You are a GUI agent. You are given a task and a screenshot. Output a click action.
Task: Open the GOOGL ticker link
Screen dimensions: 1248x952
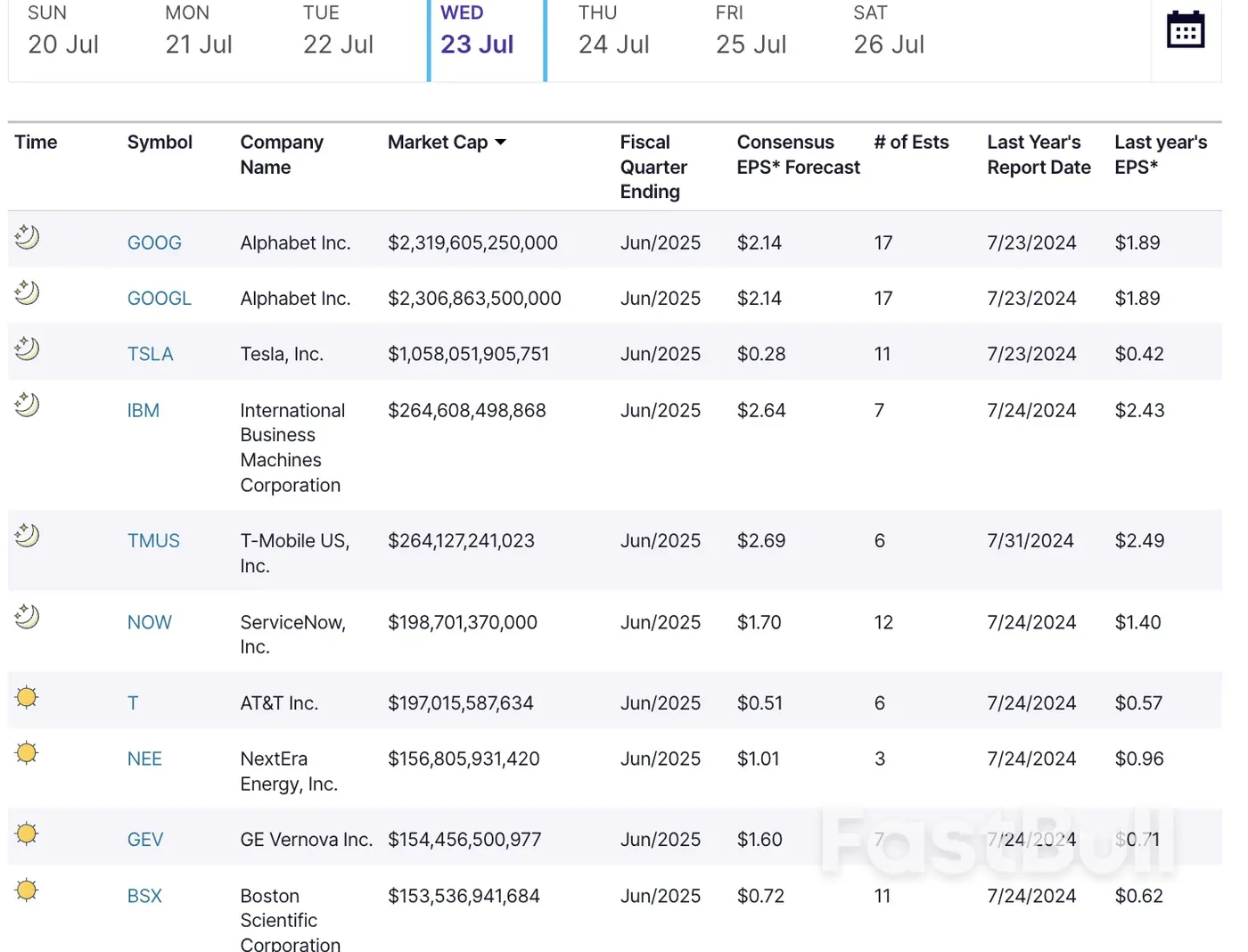click(159, 299)
